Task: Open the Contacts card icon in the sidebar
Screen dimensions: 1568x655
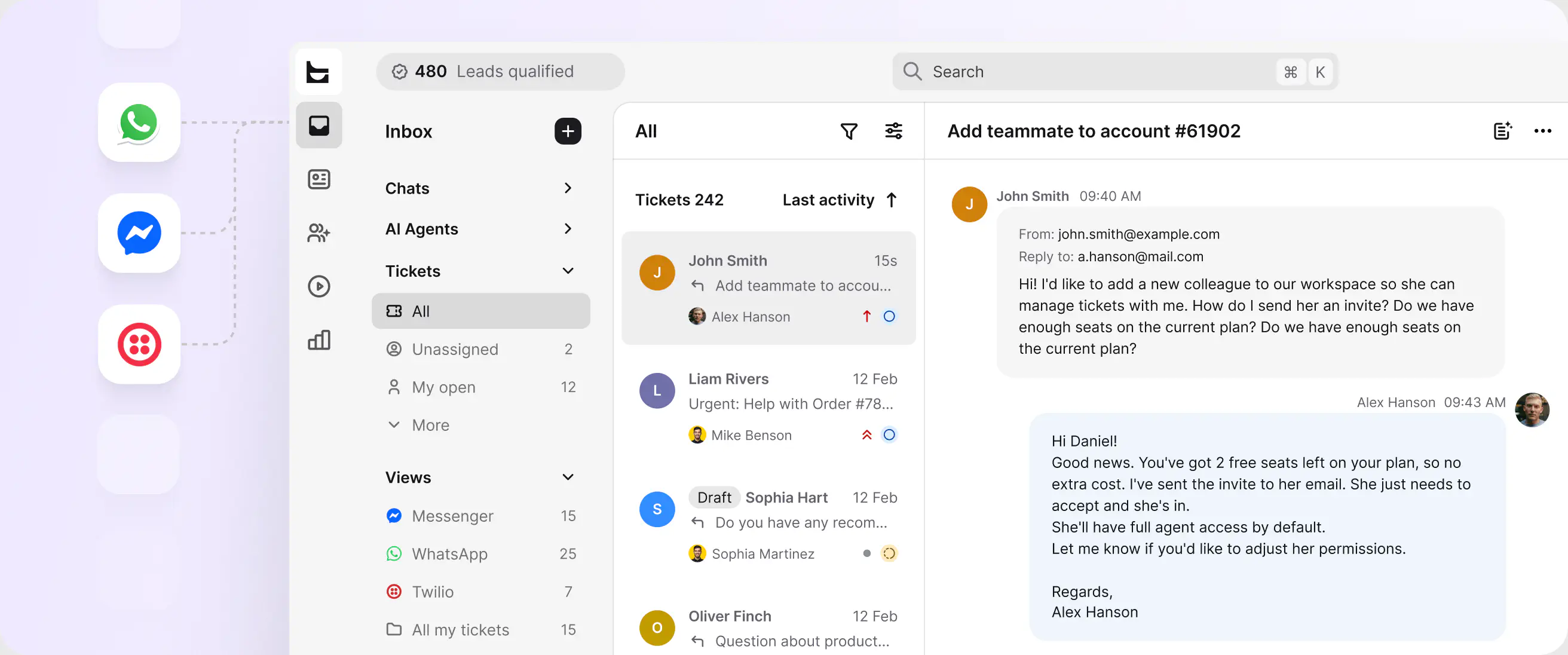Action: [x=318, y=179]
